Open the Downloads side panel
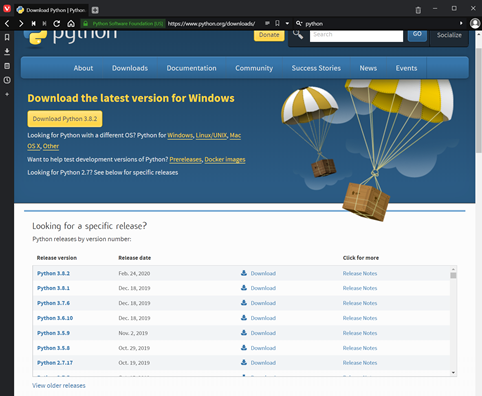 point(7,52)
